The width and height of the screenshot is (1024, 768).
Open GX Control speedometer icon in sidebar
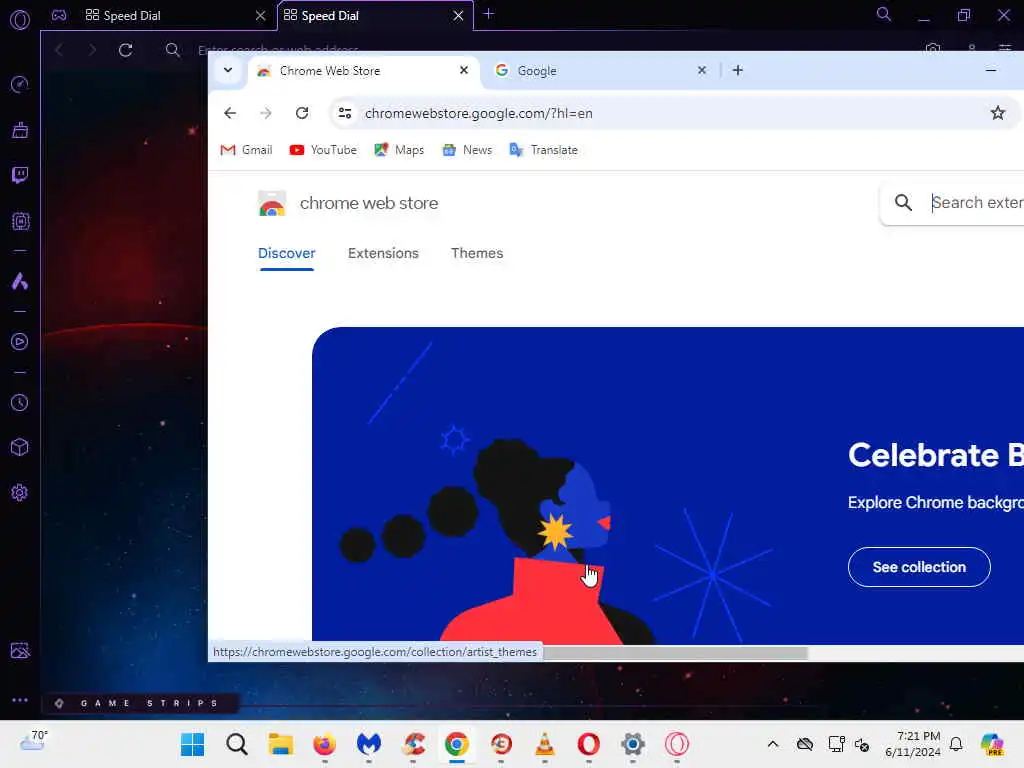[x=20, y=84]
